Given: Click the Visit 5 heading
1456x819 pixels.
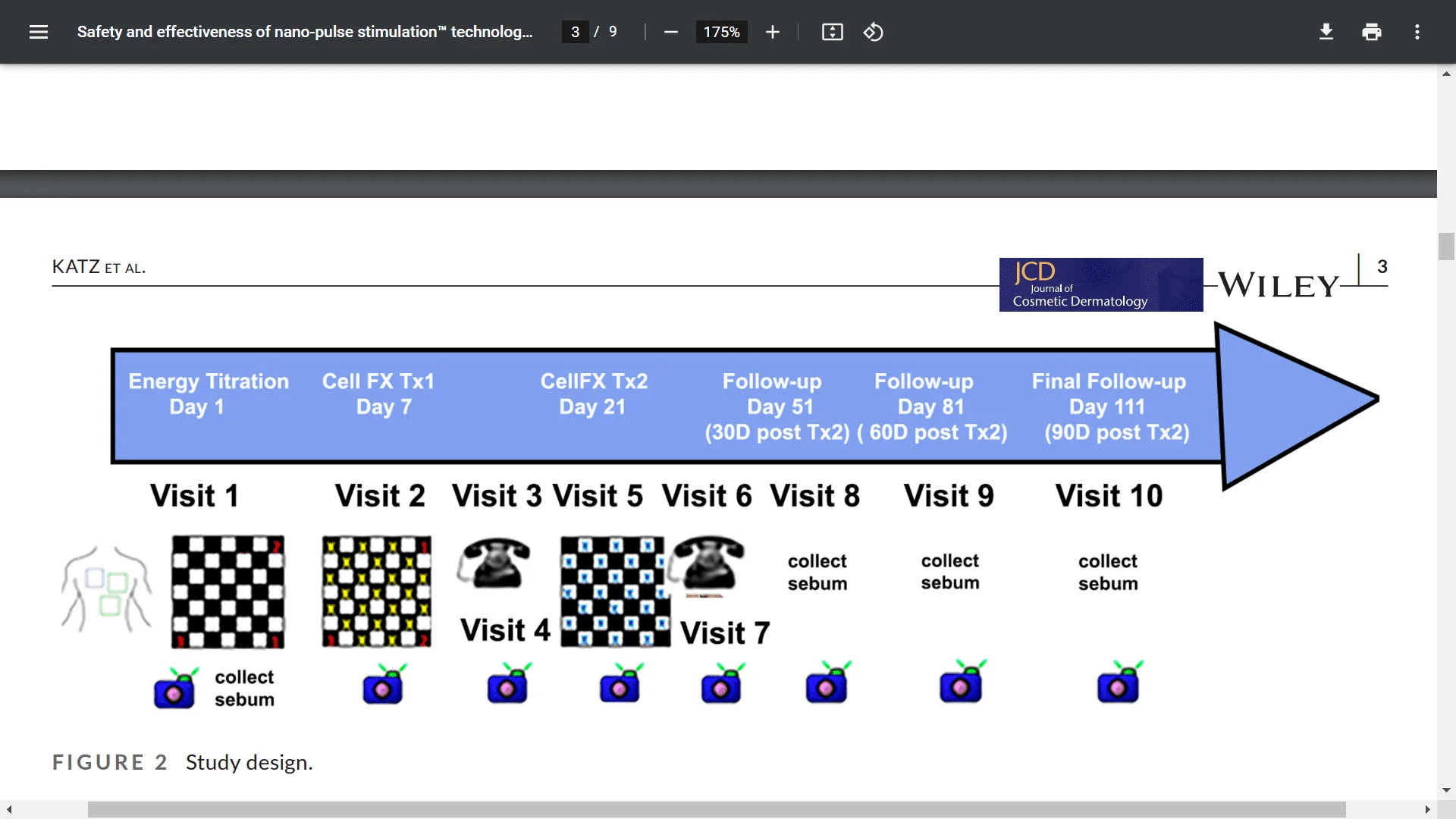Looking at the screenshot, I should coord(598,496).
